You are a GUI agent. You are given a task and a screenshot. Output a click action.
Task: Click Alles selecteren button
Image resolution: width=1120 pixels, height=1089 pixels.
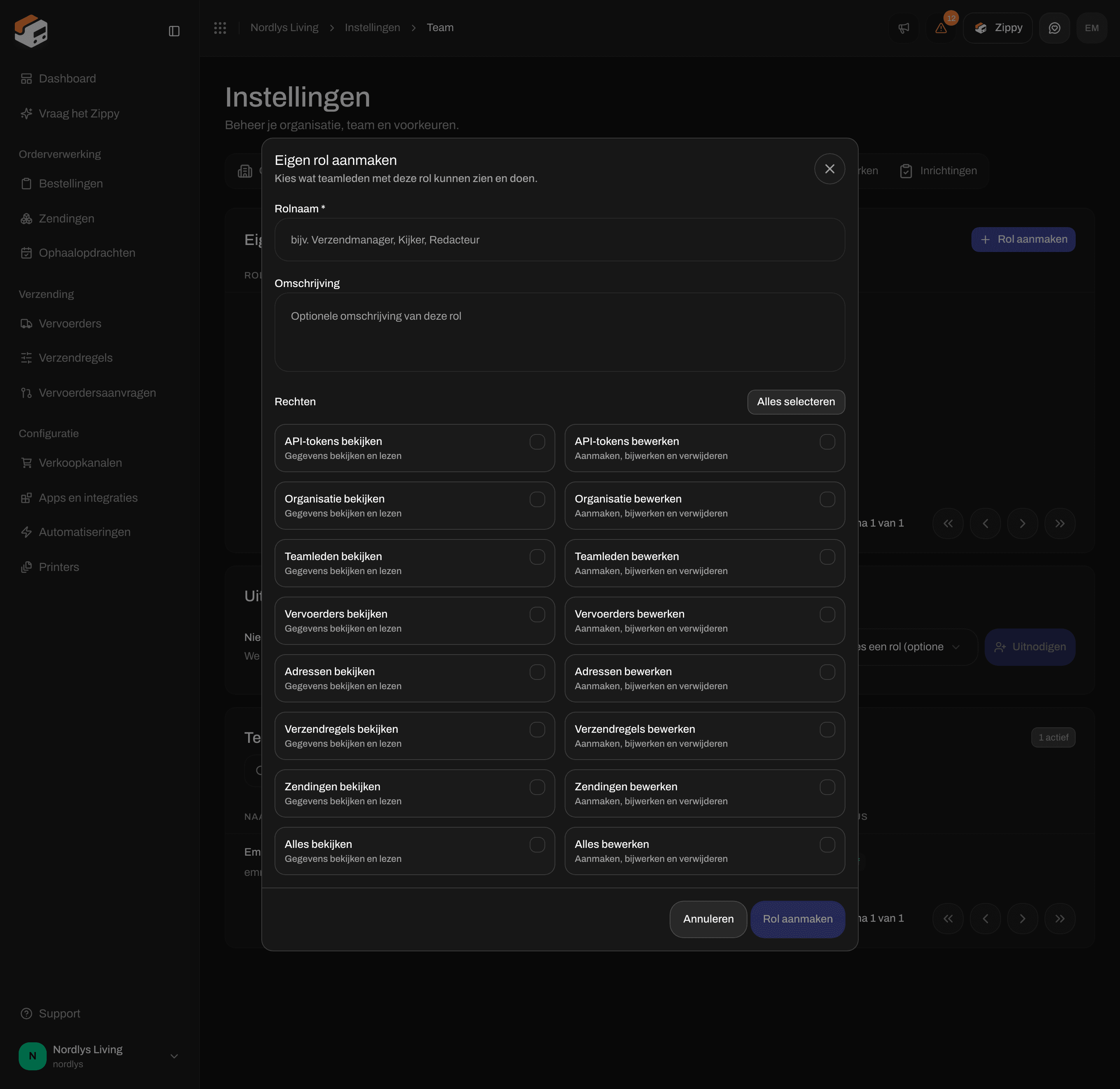[x=796, y=402]
